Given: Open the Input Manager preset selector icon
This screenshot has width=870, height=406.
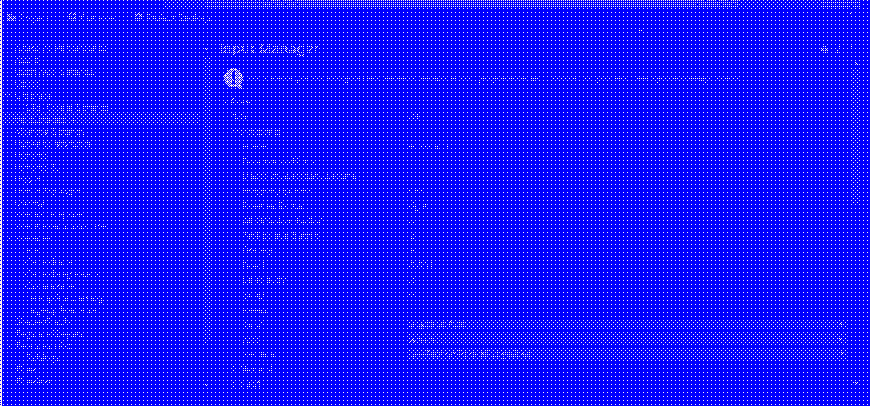Looking at the screenshot, I should click(x=838, y=48).
